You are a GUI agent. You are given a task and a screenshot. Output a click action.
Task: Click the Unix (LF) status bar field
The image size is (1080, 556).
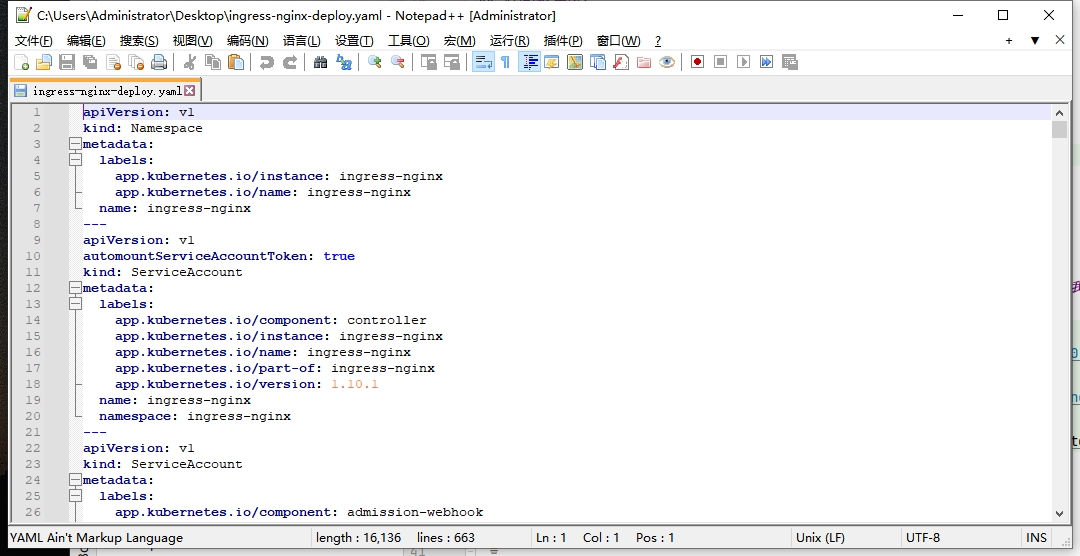click(822, 537)
